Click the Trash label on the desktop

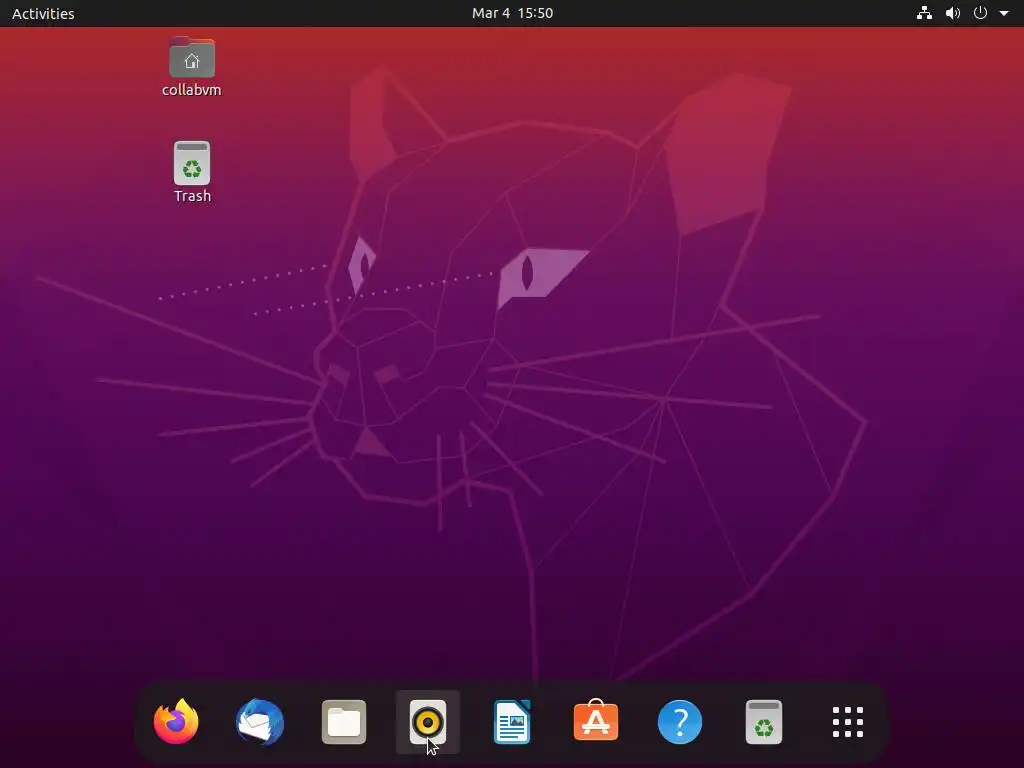[x=192, y=196]
